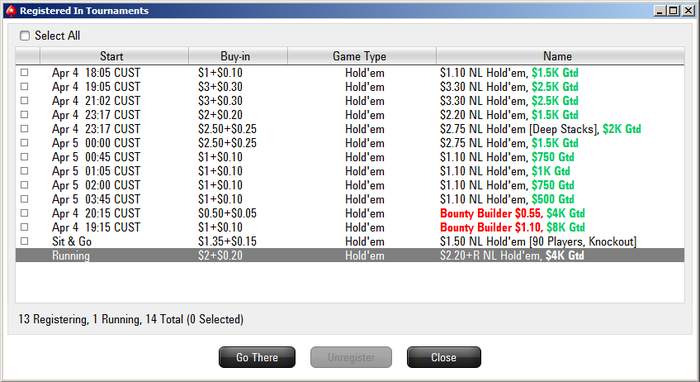Click the $1.10 NL Hold'em, $1K Gtd name
This screenshot has width=700, height=382.
coord(504,171)
